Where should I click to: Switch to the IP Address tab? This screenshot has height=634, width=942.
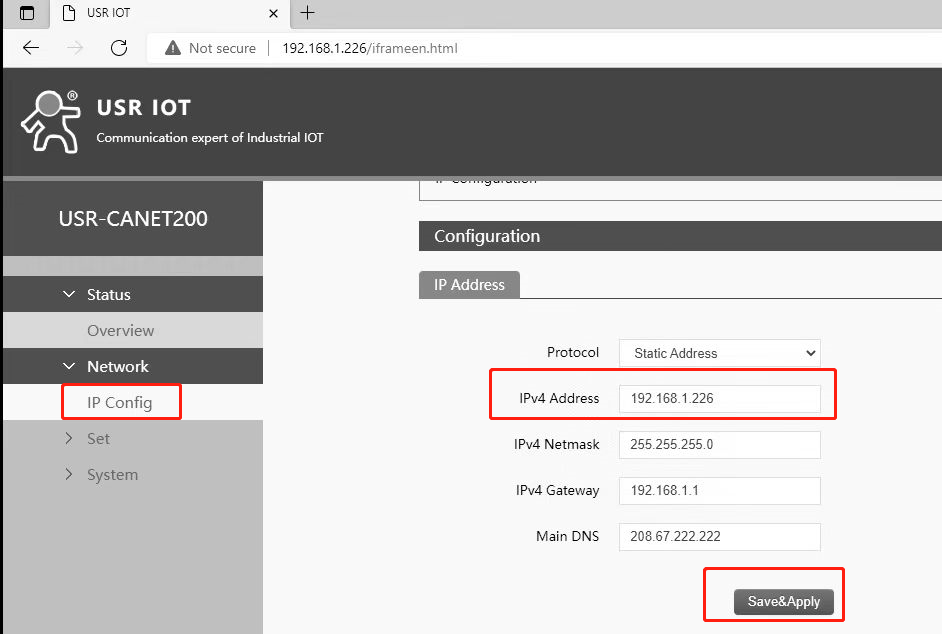pyautogui.click(x=469, y=284)
